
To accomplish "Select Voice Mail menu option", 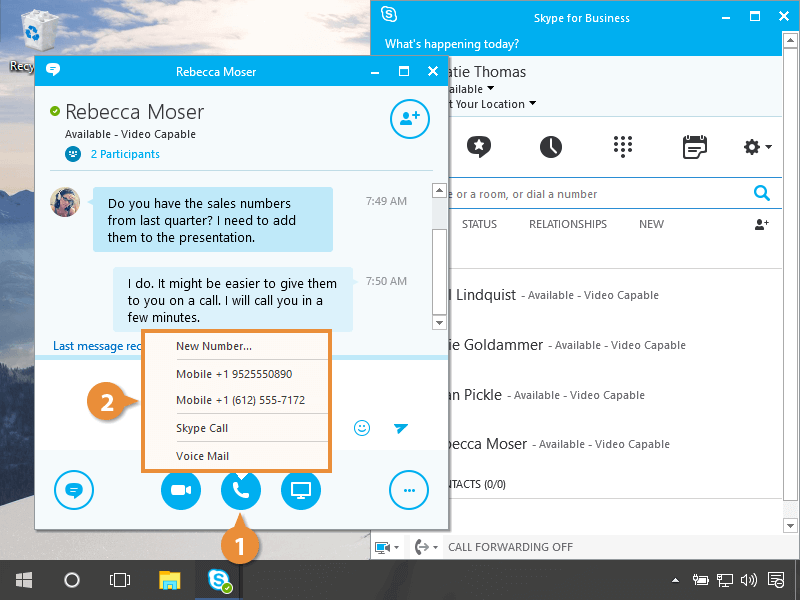I will pyautogui.click(x=202, y=456).
